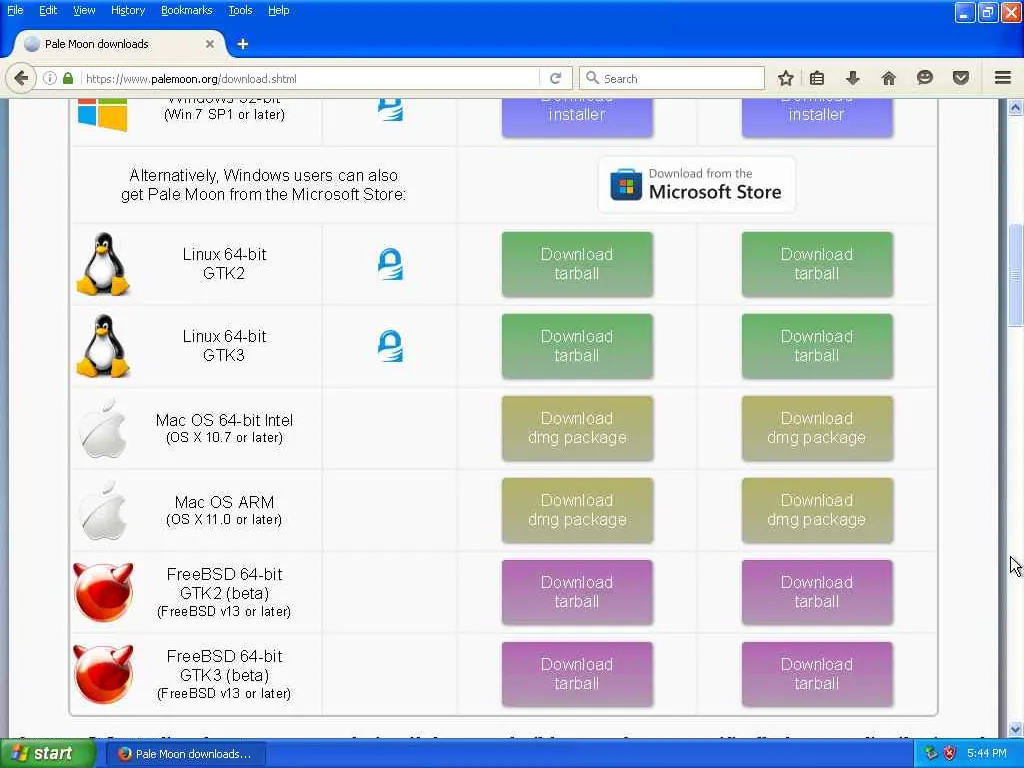This screenshot has width=1024, height=768.
Task: Click FreeBSD daemon logo for GTK2 beta
Action: 103,592
